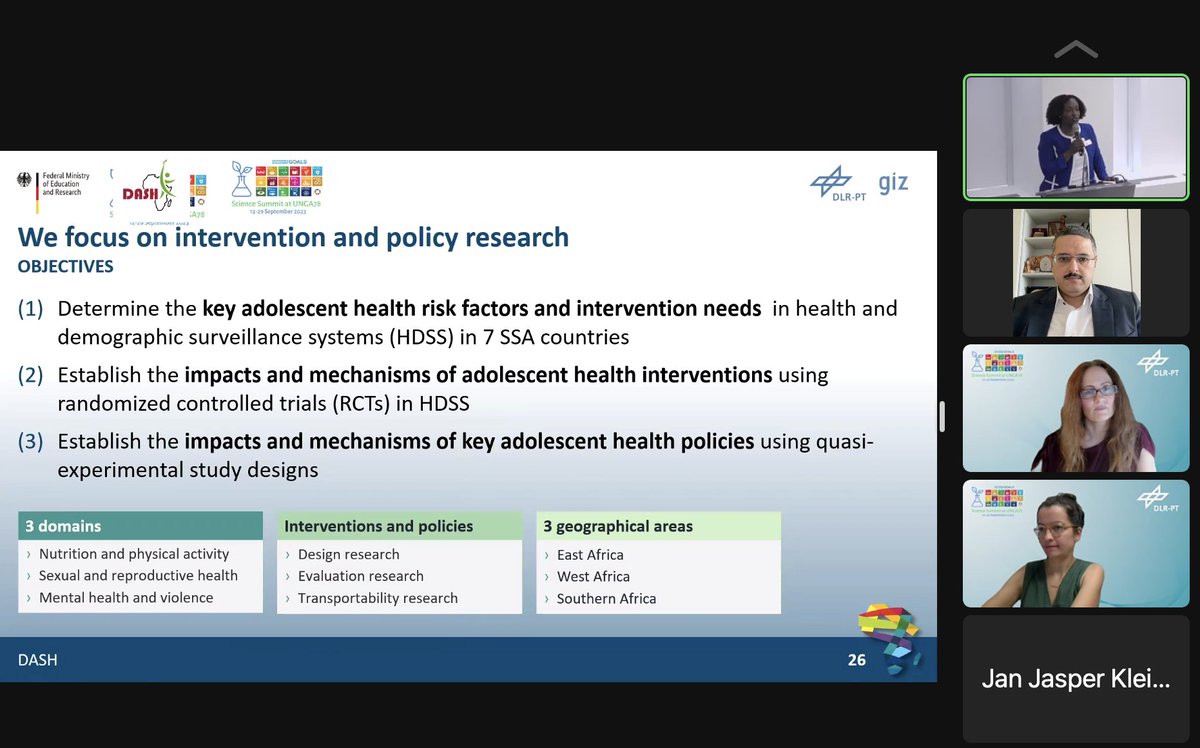
Task: Click 'impacts and mechanisms of key adolescent health policies'
Action: 469,441
